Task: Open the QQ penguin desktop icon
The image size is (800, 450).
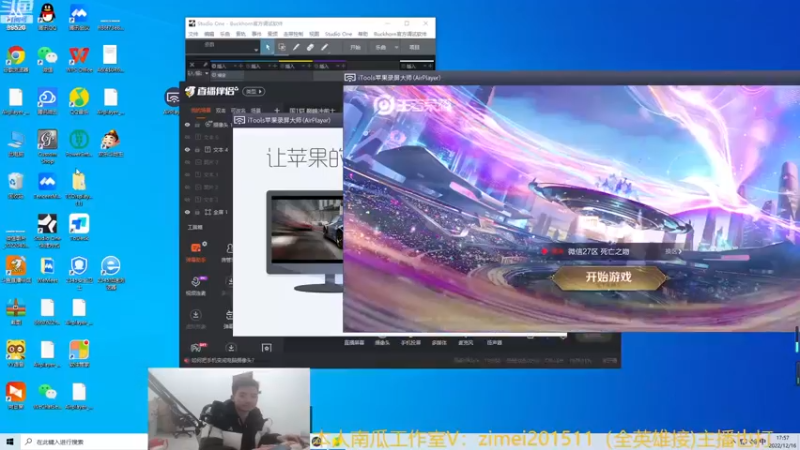Action: pos(47,13)
